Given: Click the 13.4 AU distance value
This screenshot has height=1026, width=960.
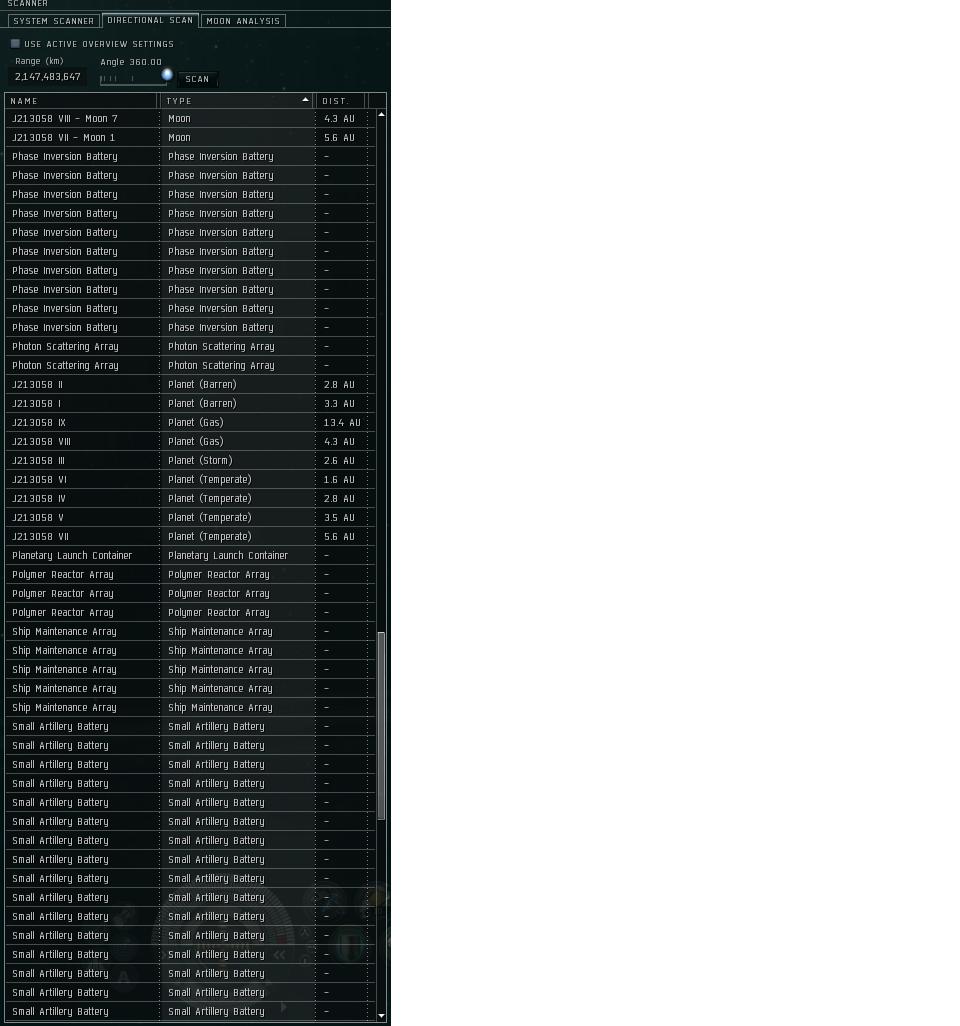Looking at the screenshot, I should point(342,423).
